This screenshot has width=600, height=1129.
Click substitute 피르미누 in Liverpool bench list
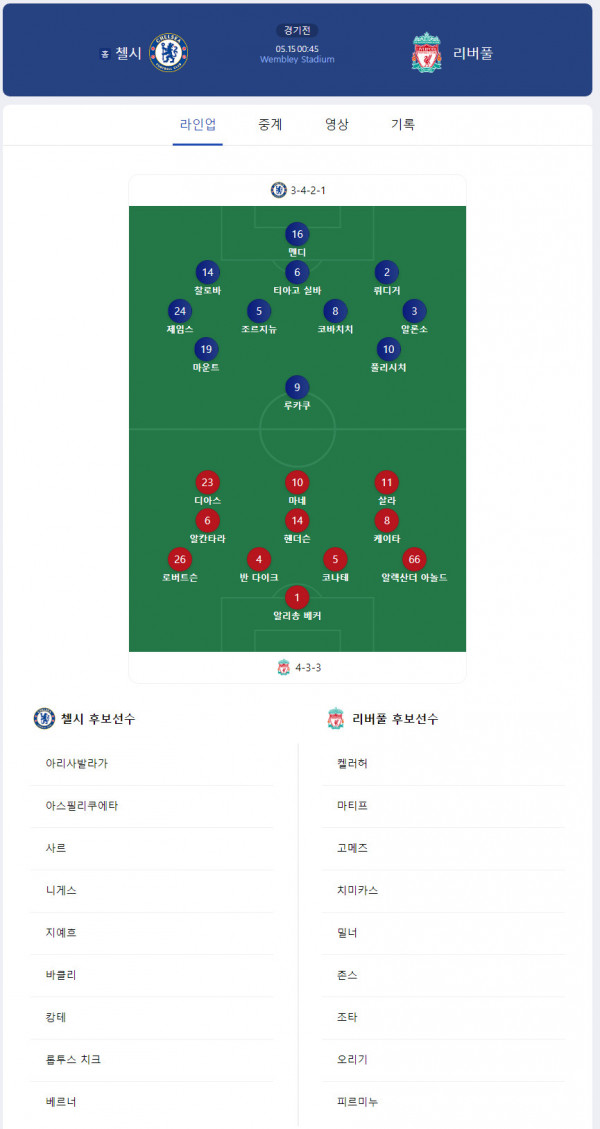(x=444, y=1102)
